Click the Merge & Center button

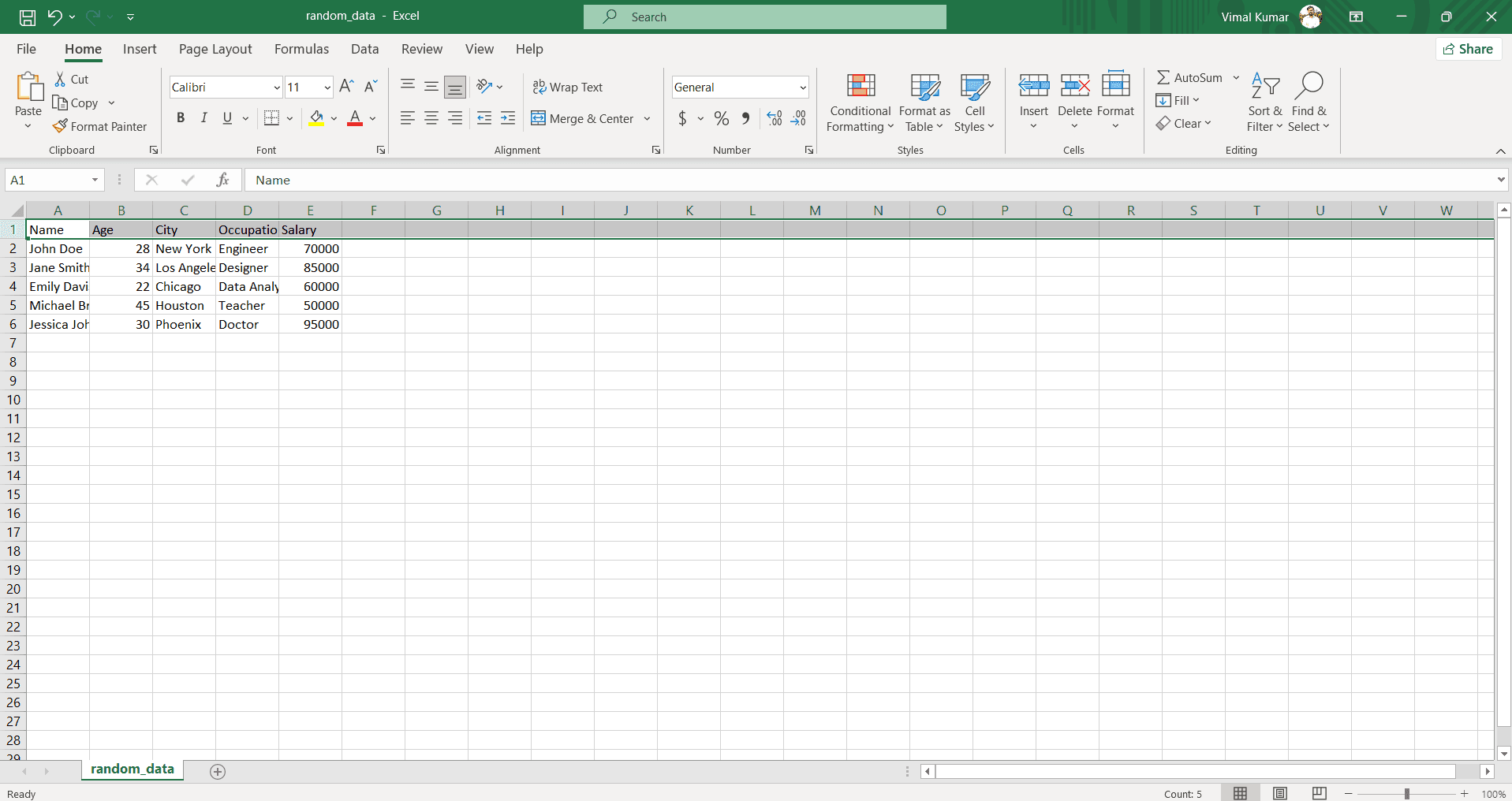coord(583,118)
